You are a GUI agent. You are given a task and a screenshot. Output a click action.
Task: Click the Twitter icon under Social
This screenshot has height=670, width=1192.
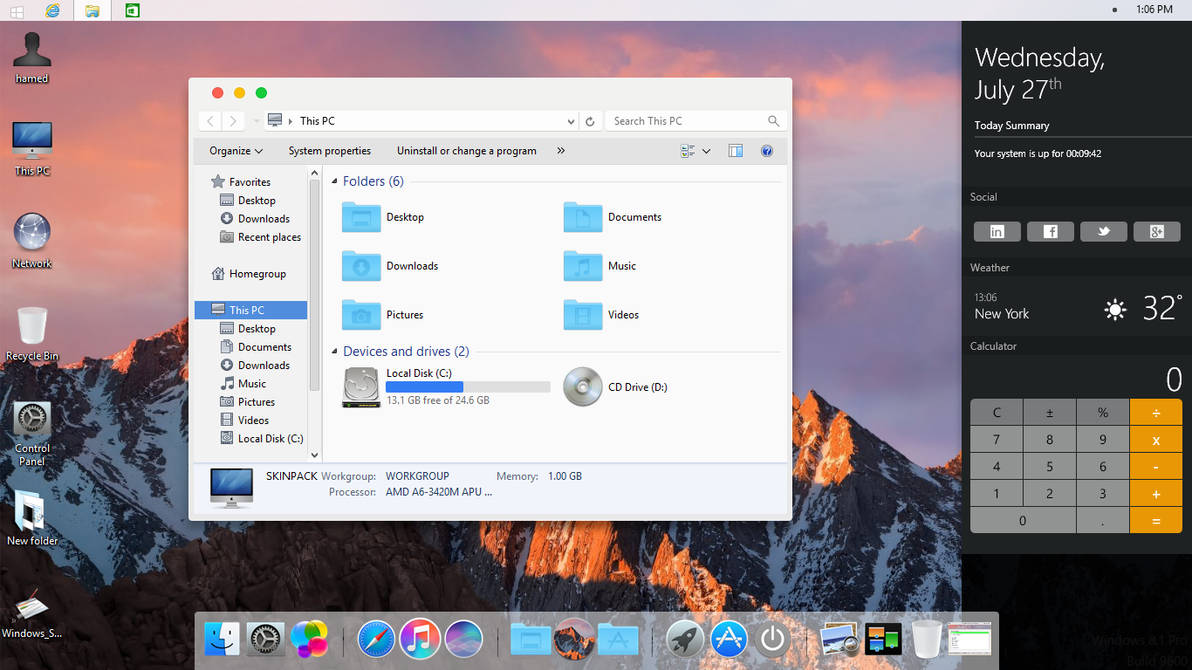[x=1103, y=231]
